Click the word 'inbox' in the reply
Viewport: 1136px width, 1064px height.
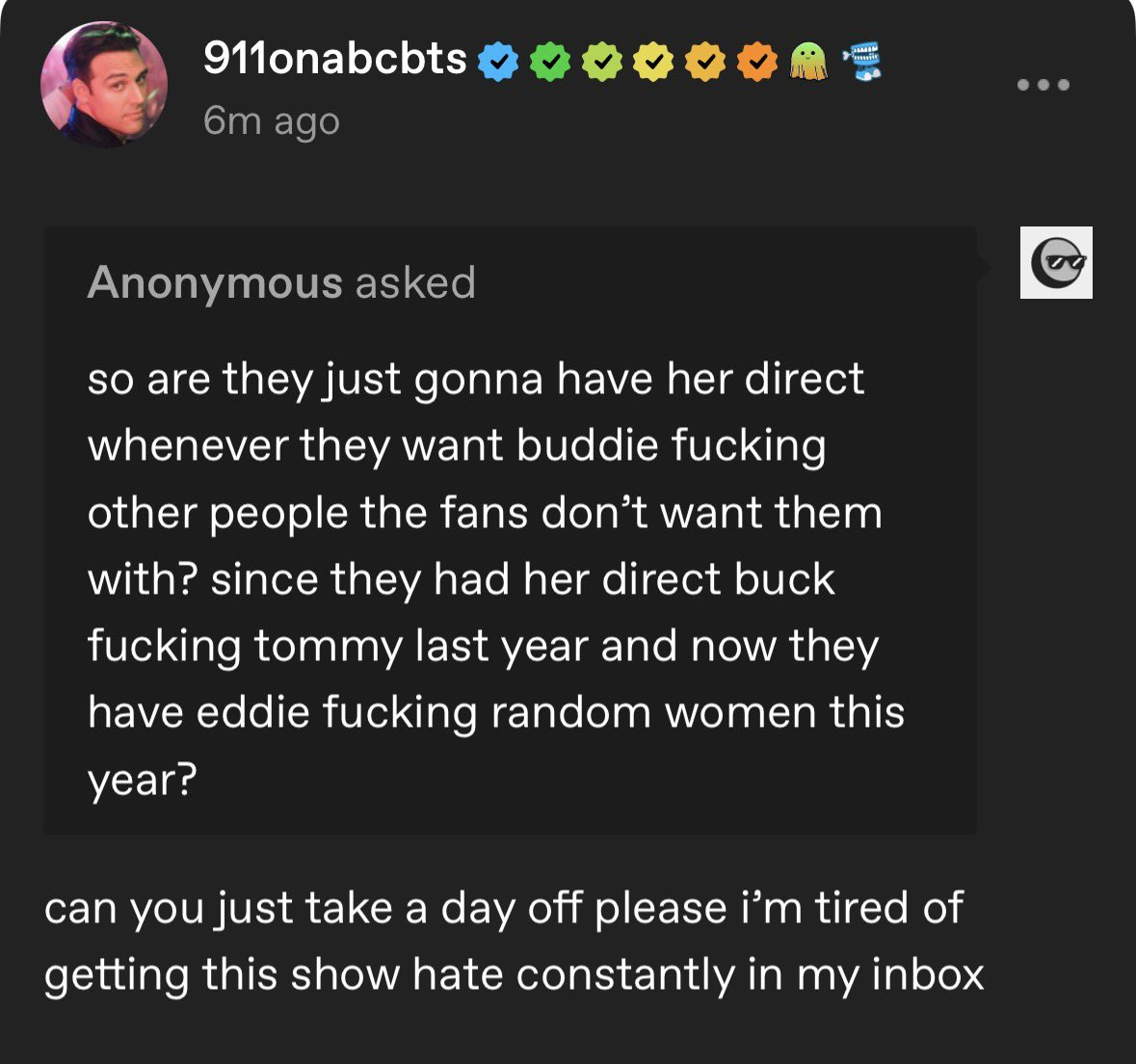coord(928,974)
